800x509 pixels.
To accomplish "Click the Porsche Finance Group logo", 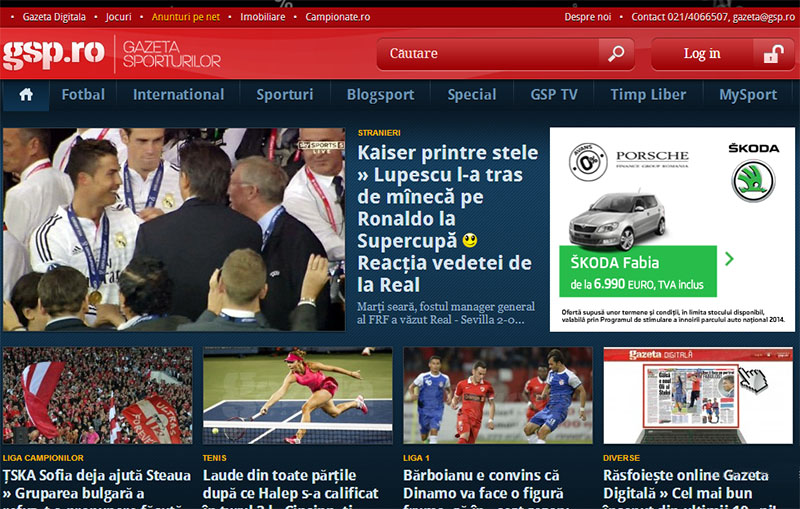I will pyautogui.click(x=652, y=159).
